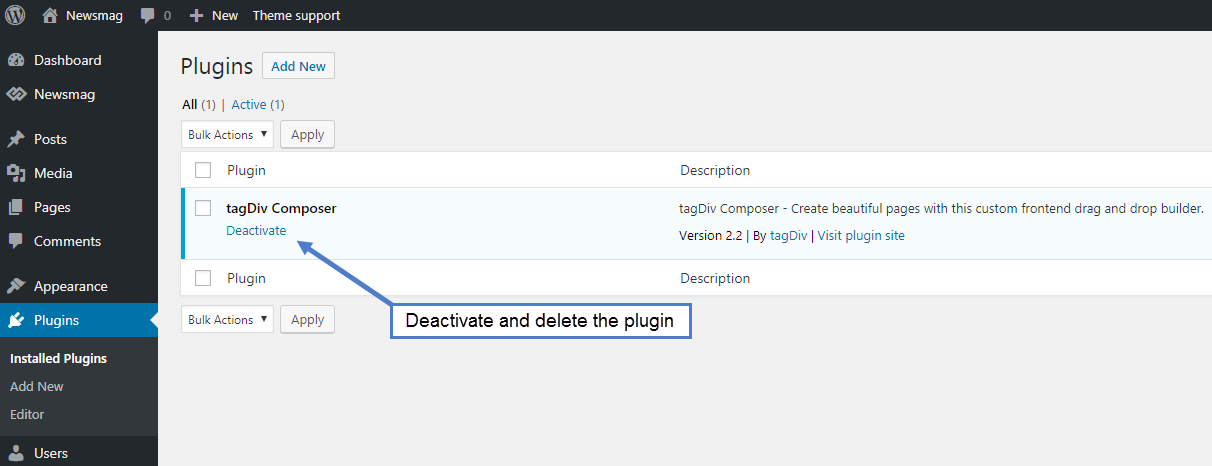Click the Comments speech bubble sidebar icon
1212x466 pixels.
(16, 241)
